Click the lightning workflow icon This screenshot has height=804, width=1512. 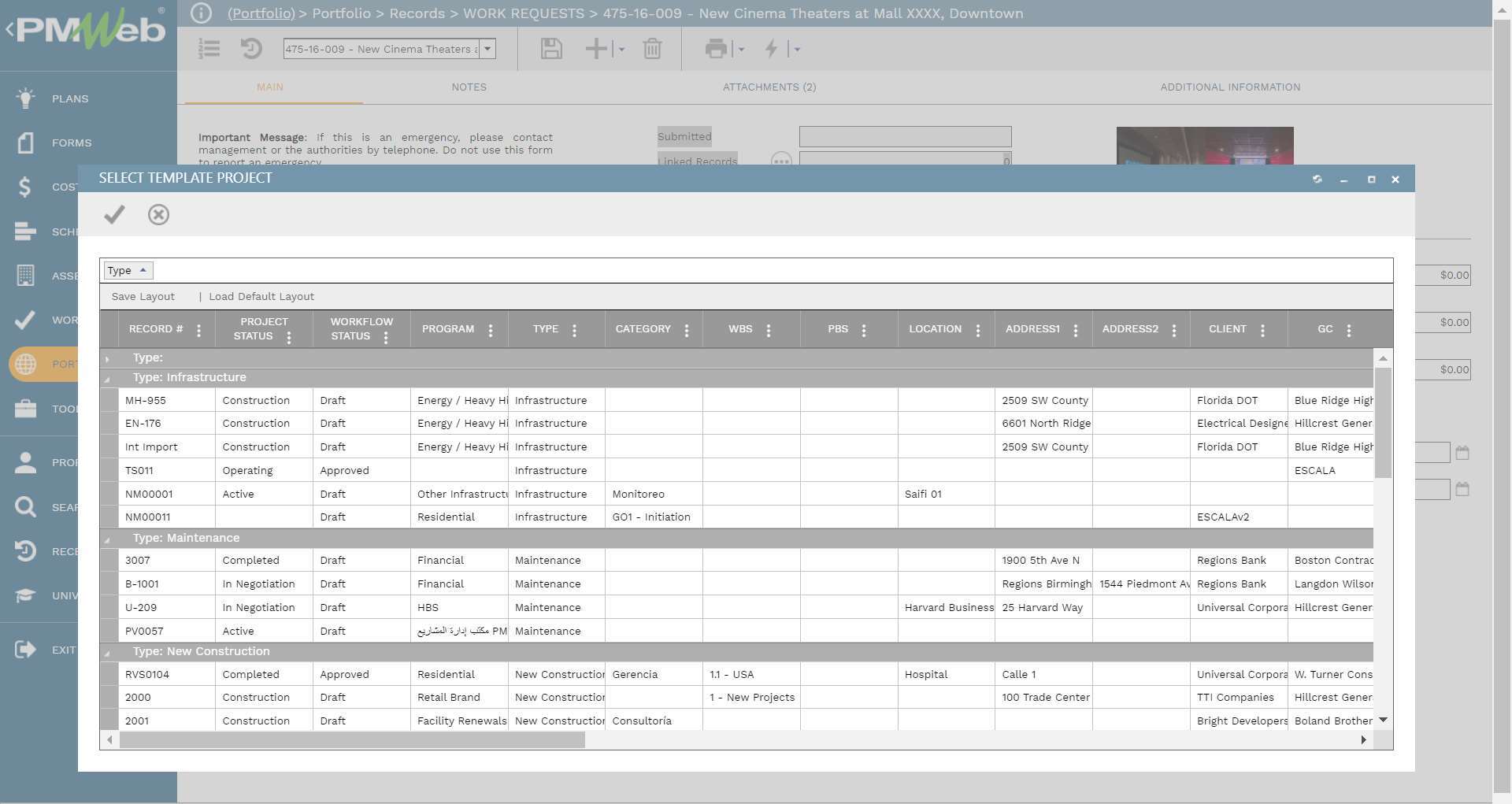(770, 49)
